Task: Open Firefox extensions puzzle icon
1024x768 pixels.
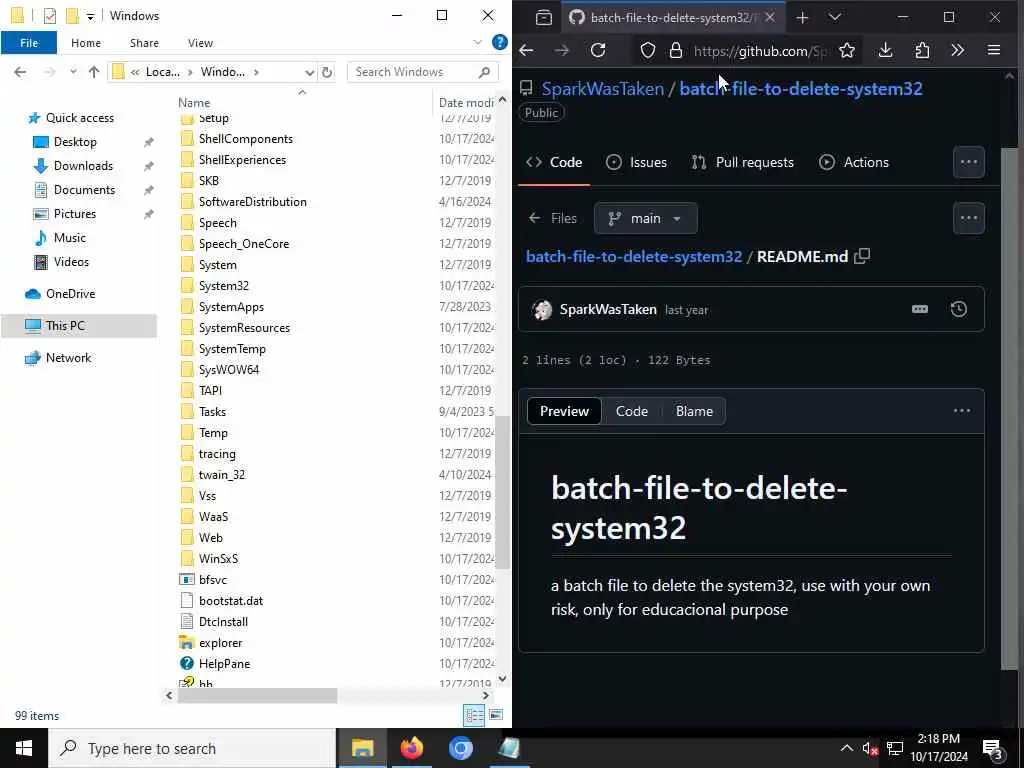Action: tap(922, 50)
